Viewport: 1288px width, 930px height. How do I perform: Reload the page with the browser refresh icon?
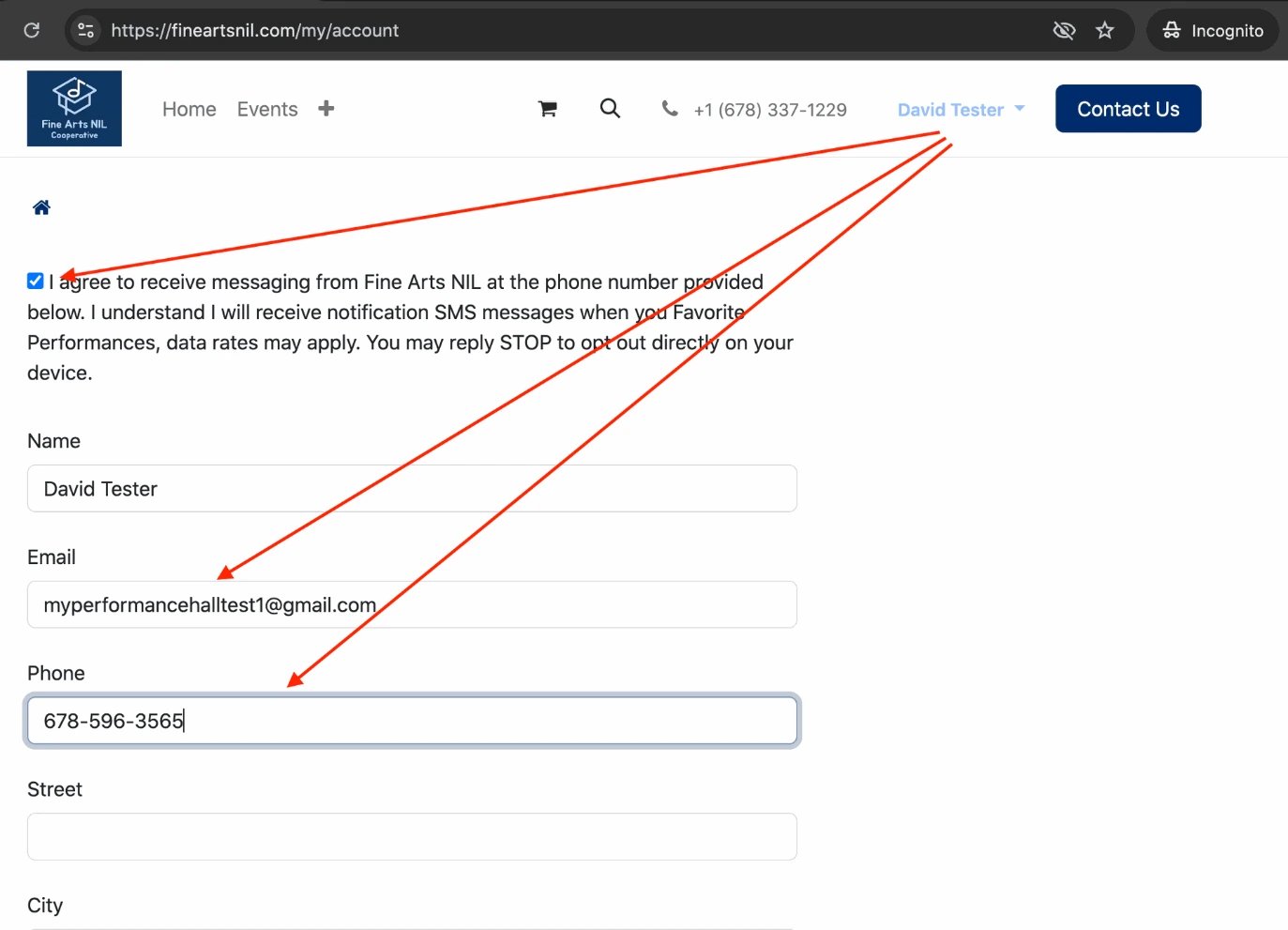tap(32, 30)
